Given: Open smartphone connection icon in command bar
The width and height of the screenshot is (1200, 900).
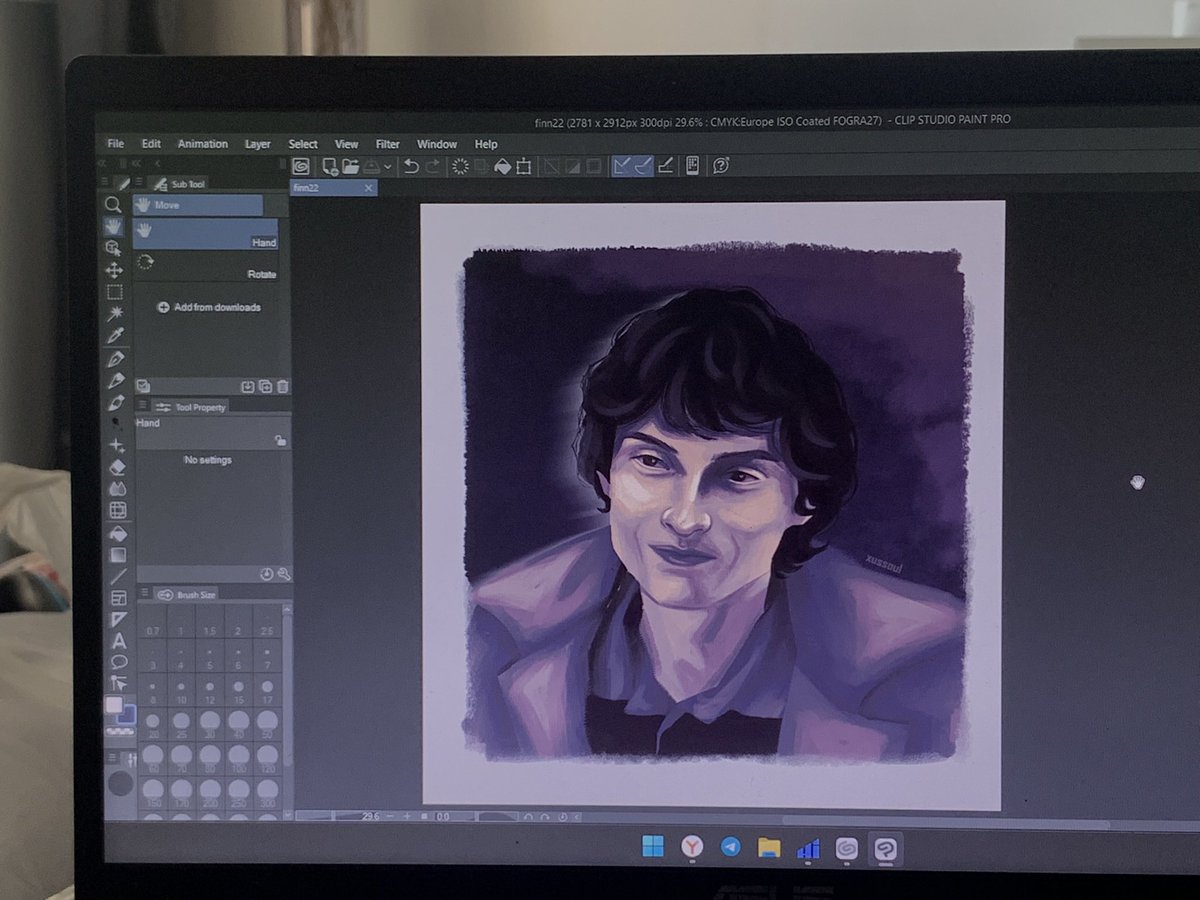Looking at the screenshot, I should pyautogui.click(x=692, y=166).
